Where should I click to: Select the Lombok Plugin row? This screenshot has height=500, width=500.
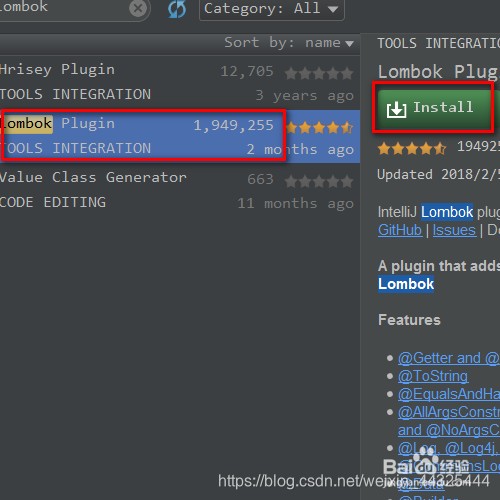point(180,136)
